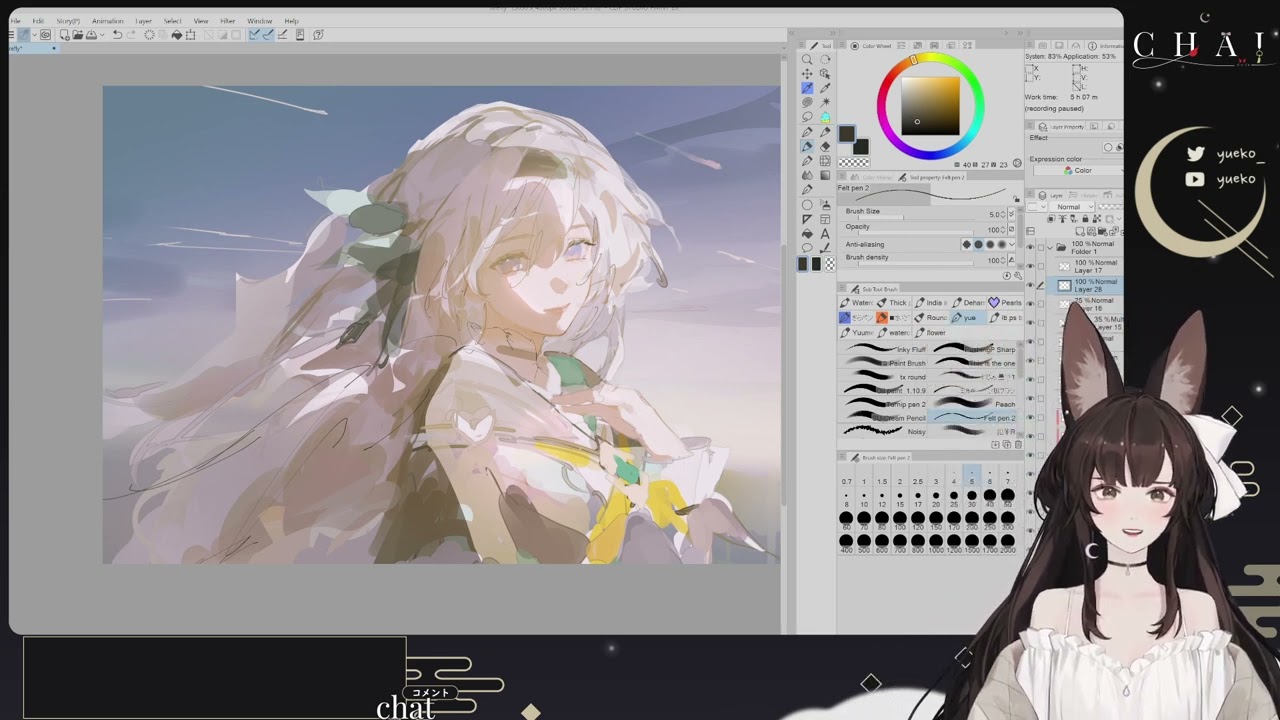The image size is (1280, 720).
Task: Adjust the Brush Size slider
Action: click(x=916, y=217)
